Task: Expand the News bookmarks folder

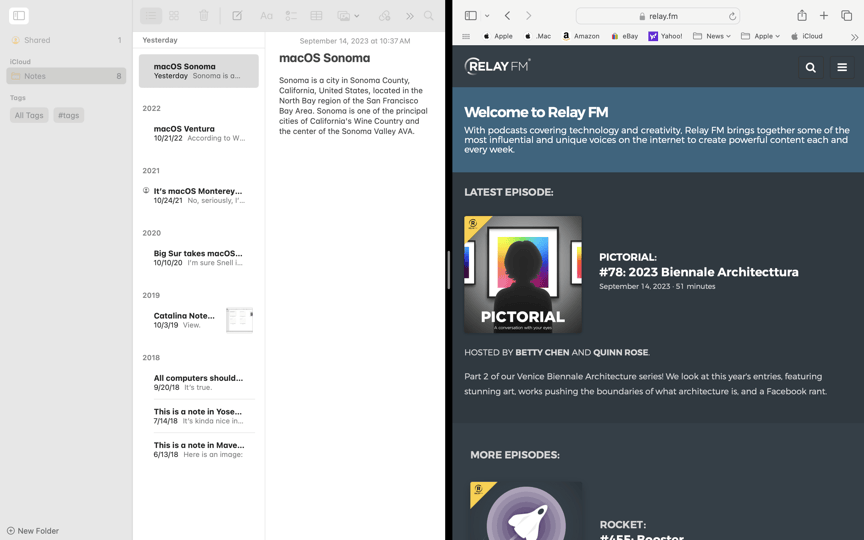Action: pos(711,36)
